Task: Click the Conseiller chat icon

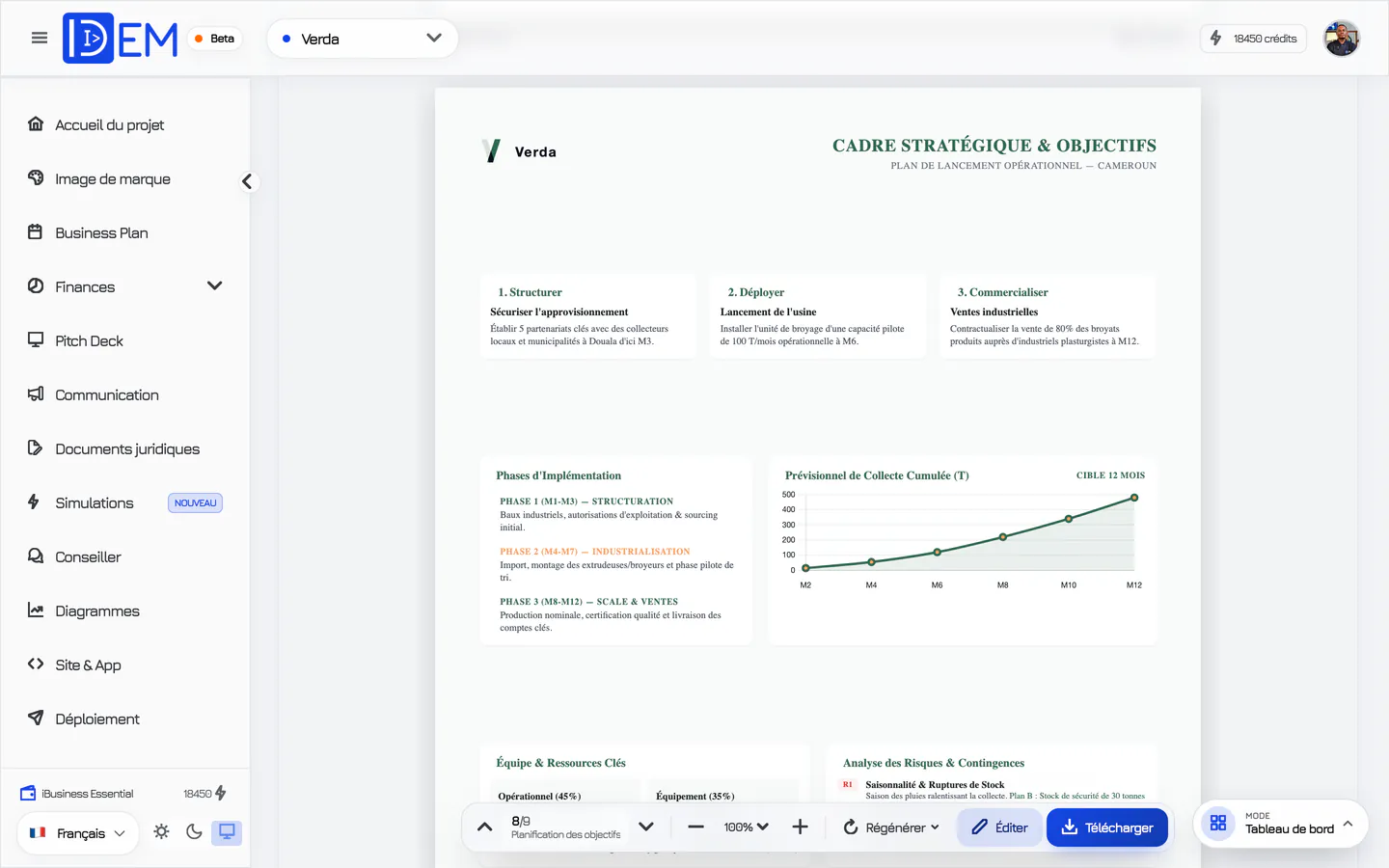Action: [36, 556]
